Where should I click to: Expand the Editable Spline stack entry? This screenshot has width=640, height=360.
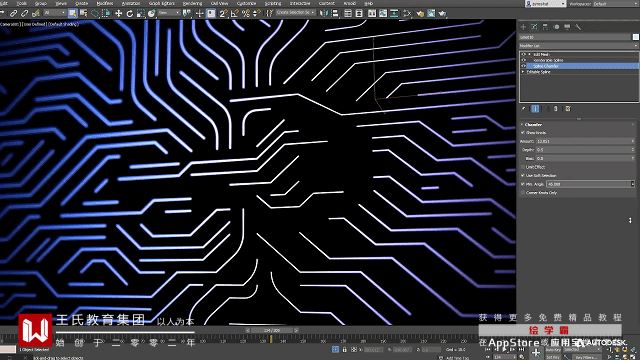pyautogui.click(x=523, y=72)
